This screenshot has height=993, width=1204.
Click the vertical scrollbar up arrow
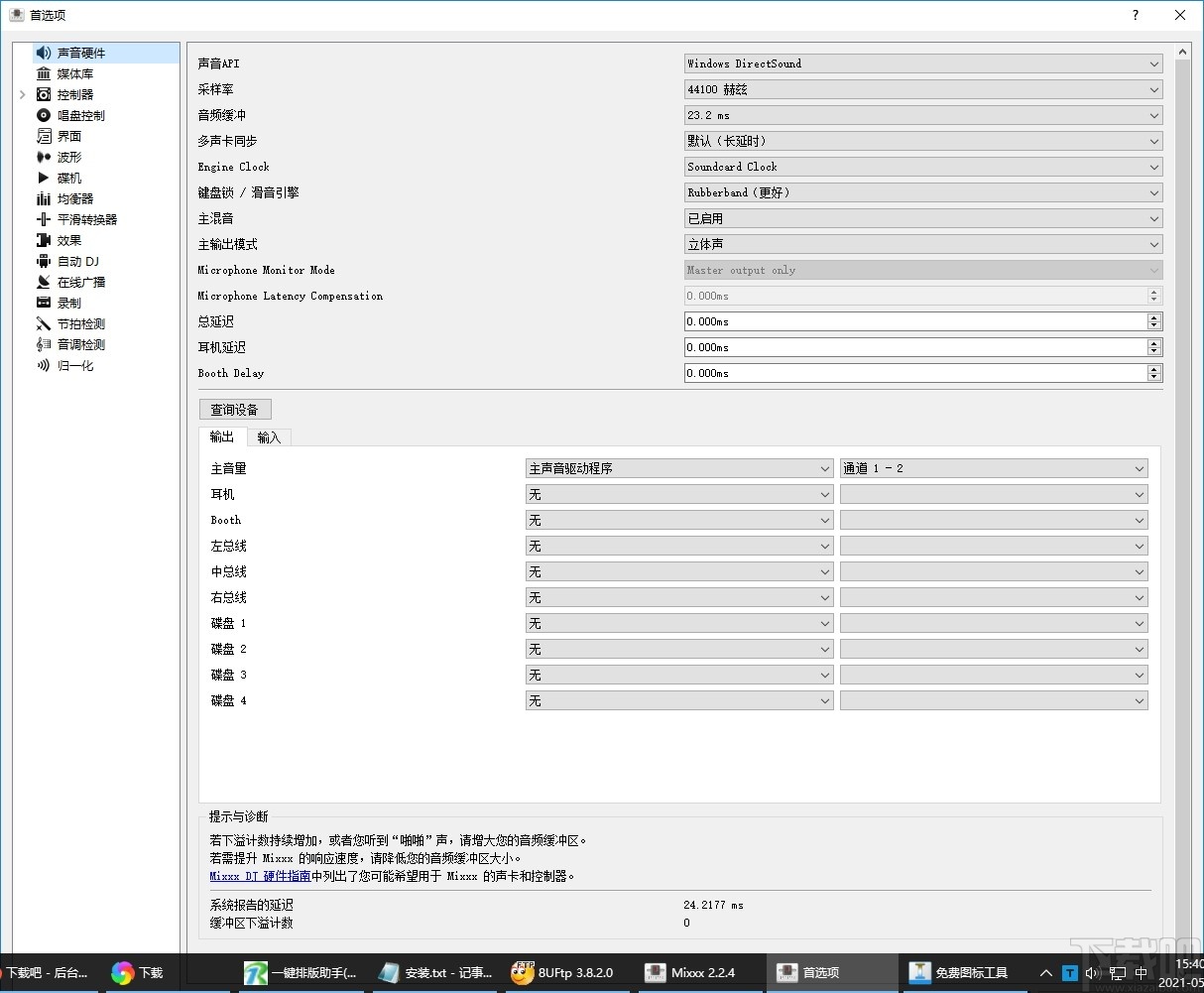click(1182, 52)
